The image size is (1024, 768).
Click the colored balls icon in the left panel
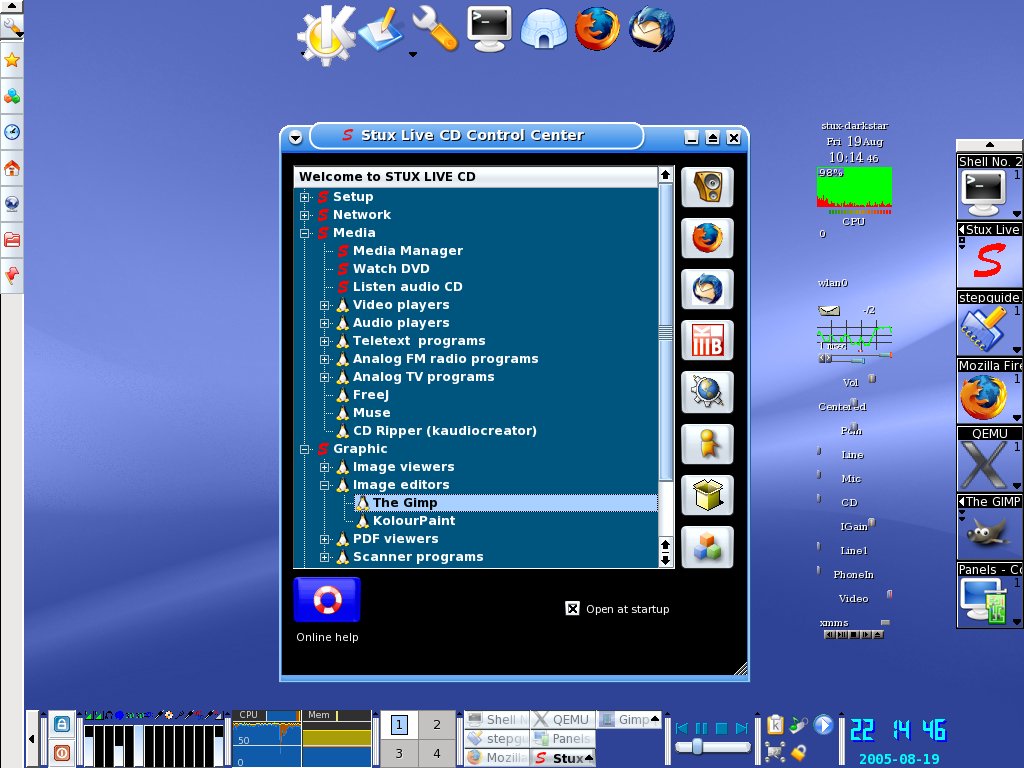click(x=12, y=97)
